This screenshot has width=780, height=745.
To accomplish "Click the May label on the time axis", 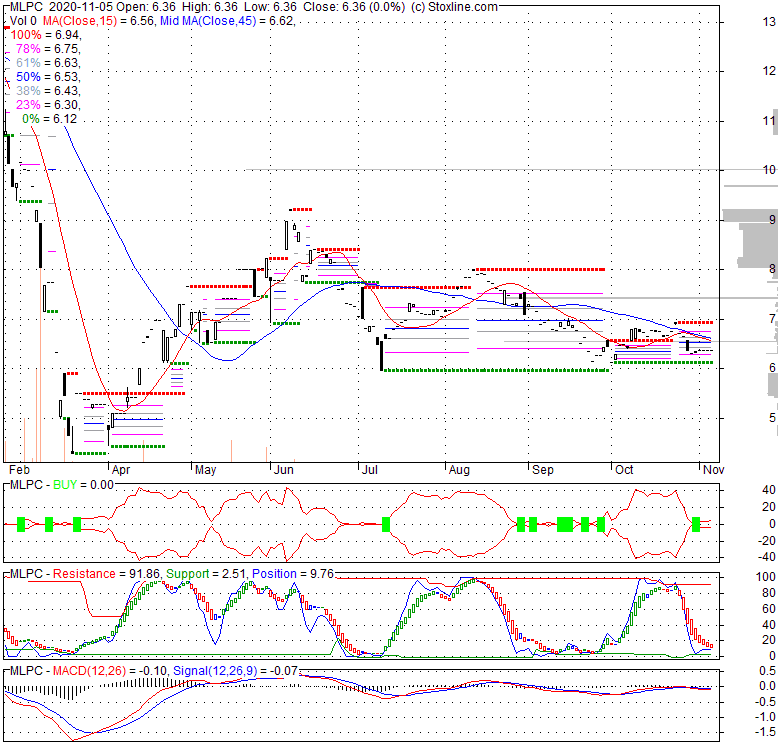I will (205, 470).
